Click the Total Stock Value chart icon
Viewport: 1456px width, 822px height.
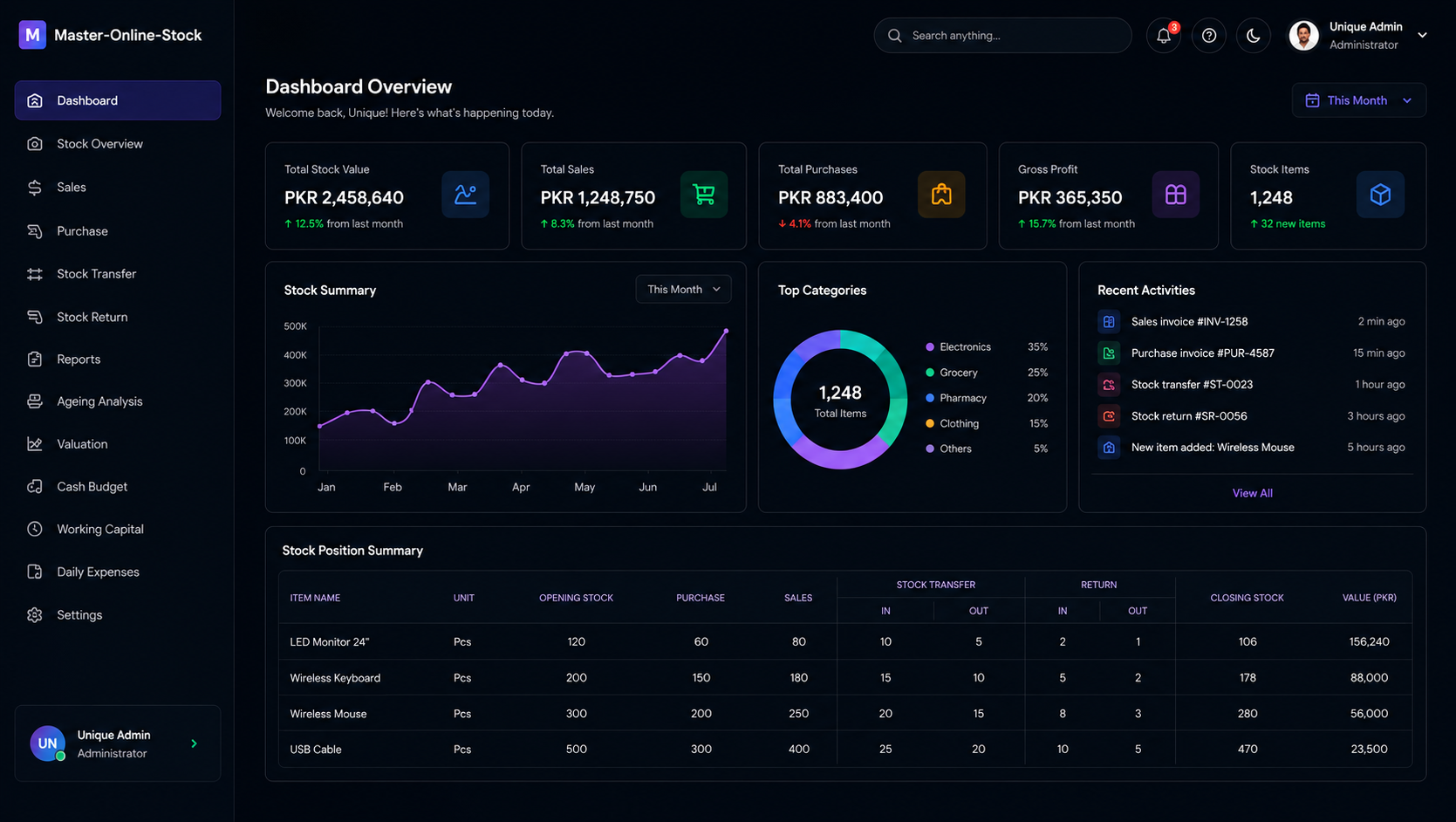pyautogui.click(x=465, y=194)
